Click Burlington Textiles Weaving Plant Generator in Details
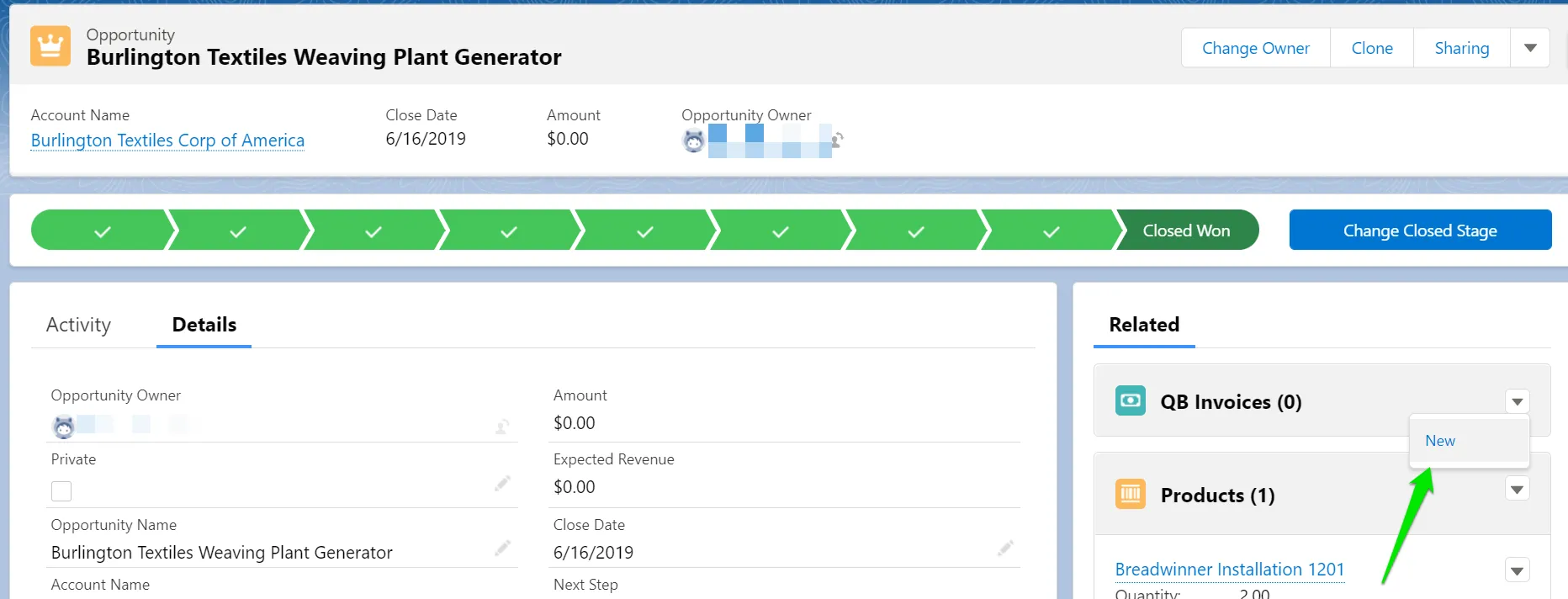The width and height of the screenshot is (1568, 599). point(222,553)
